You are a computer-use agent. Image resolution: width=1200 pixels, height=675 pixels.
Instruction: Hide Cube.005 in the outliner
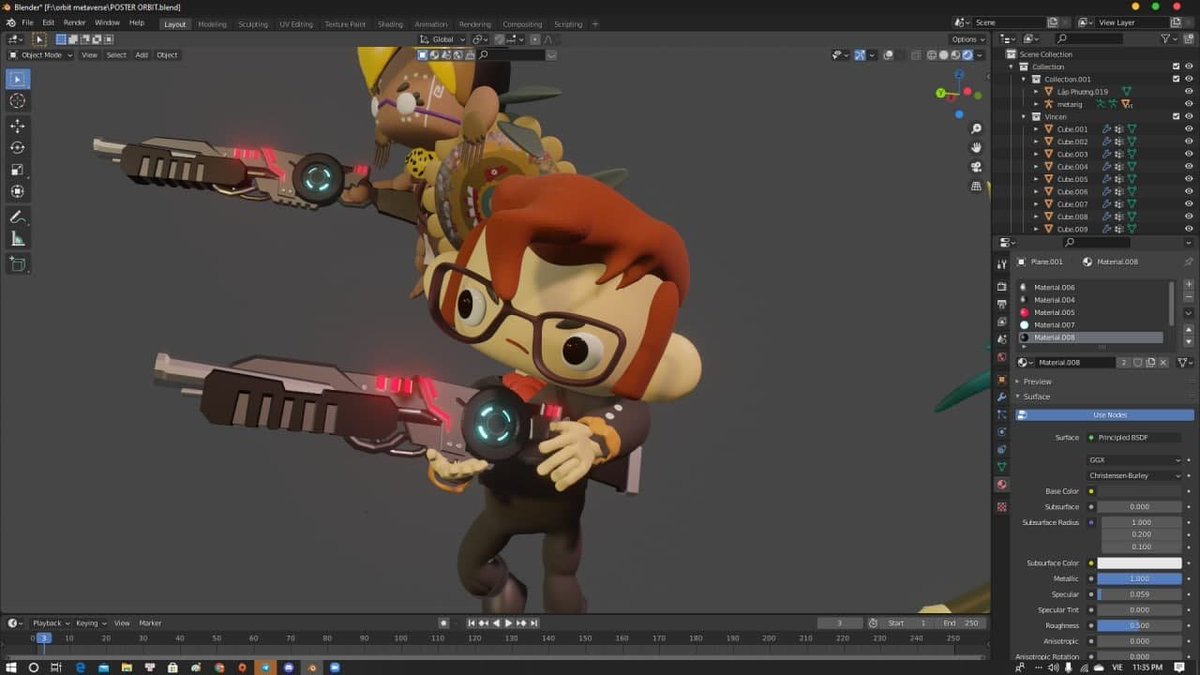click(1189, 179)
